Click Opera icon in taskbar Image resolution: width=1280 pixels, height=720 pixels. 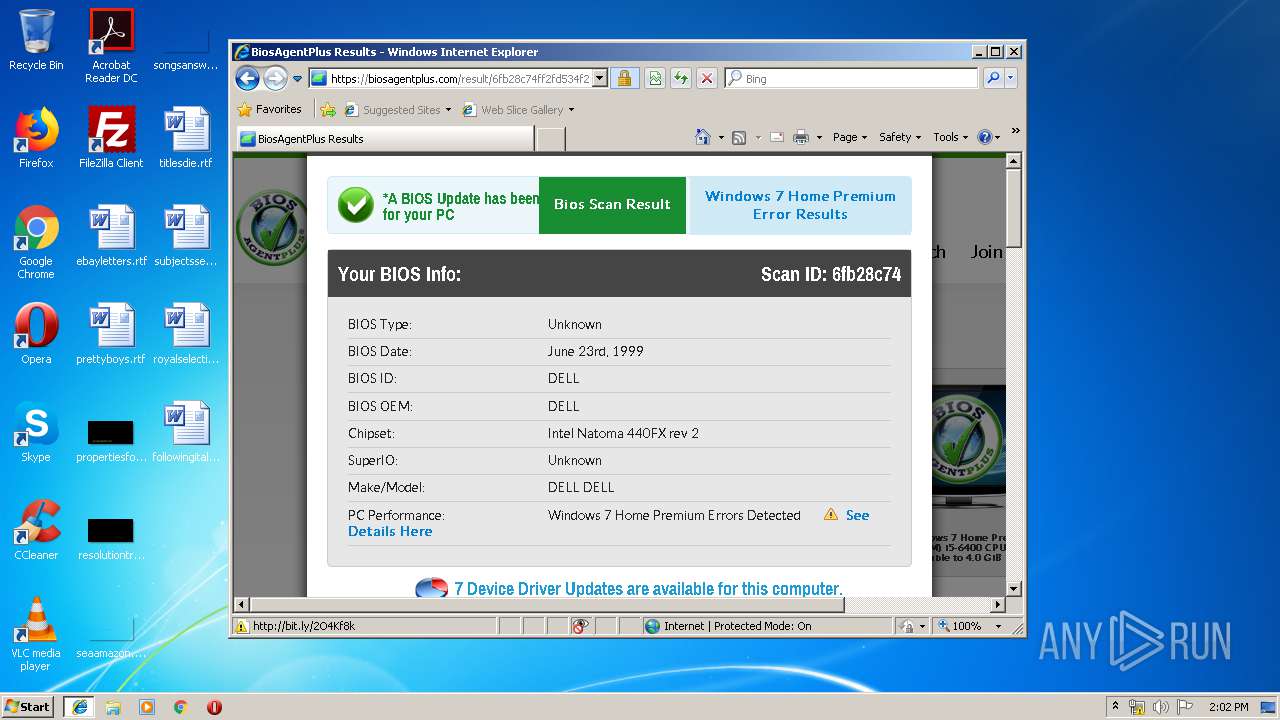tap(214, 707)
